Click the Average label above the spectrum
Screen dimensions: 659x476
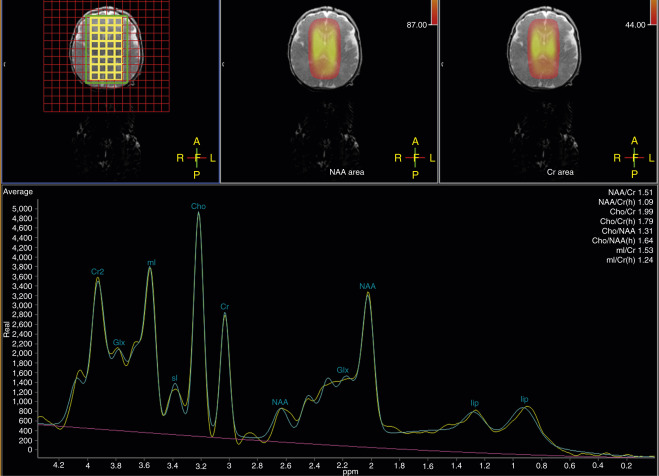[18, 190]
